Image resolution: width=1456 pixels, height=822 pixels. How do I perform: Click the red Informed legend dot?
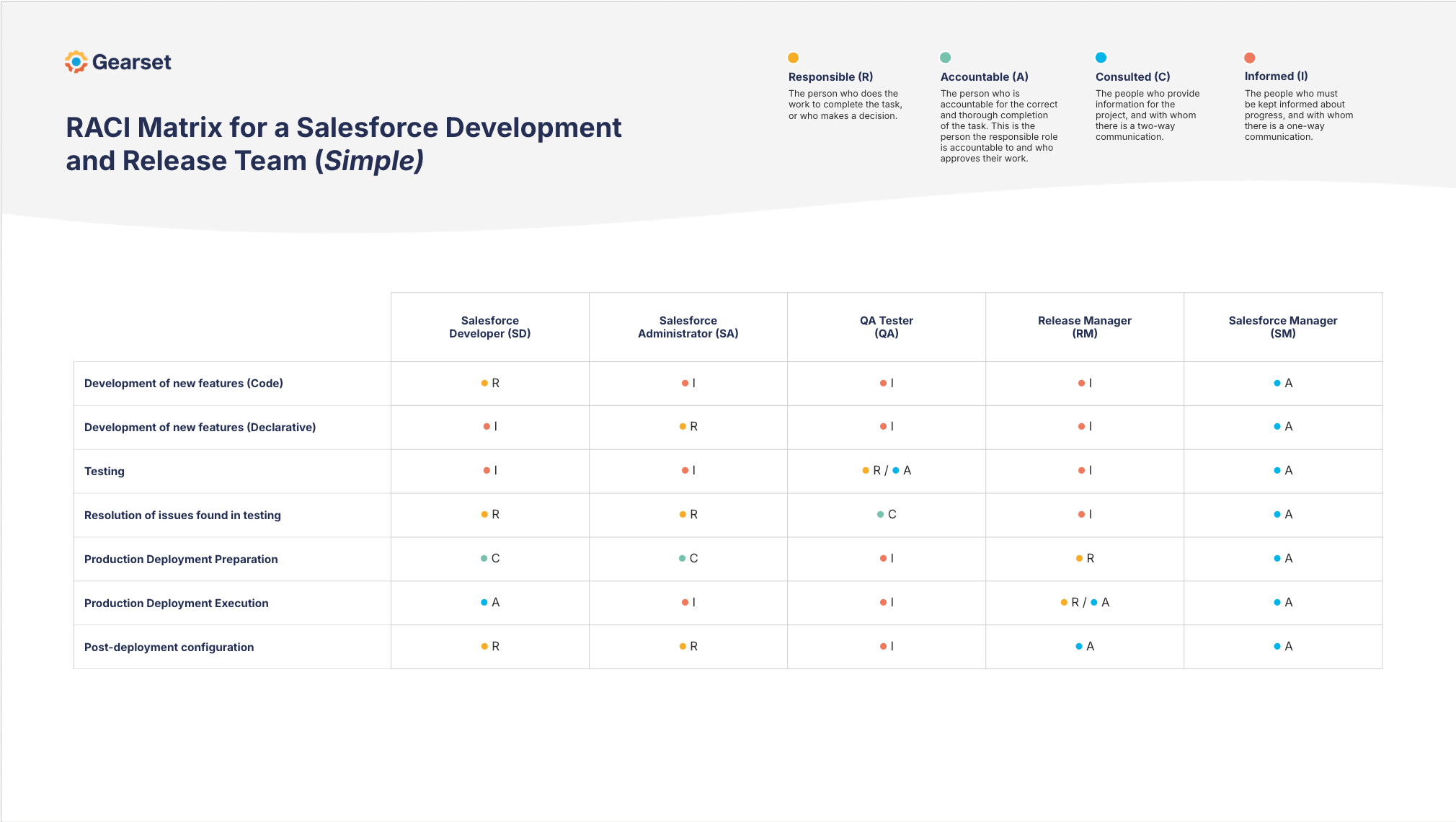(1250, 58)
